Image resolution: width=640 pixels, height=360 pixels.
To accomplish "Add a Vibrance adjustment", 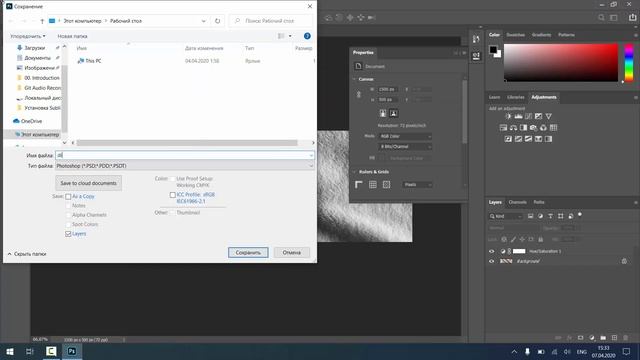I will 549,116.
